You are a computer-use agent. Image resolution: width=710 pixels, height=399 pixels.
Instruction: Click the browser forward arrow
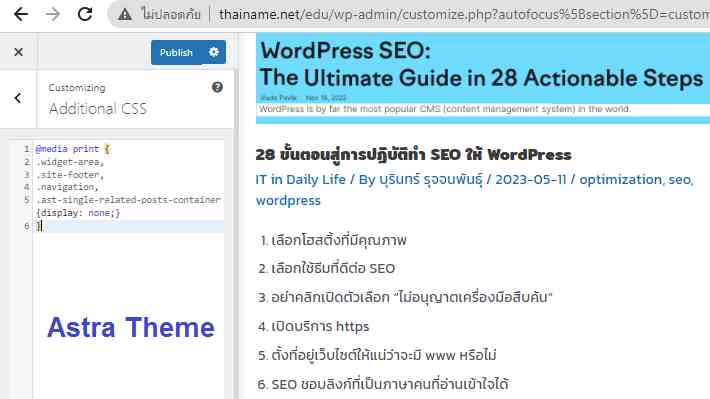[x=53, y=14]
